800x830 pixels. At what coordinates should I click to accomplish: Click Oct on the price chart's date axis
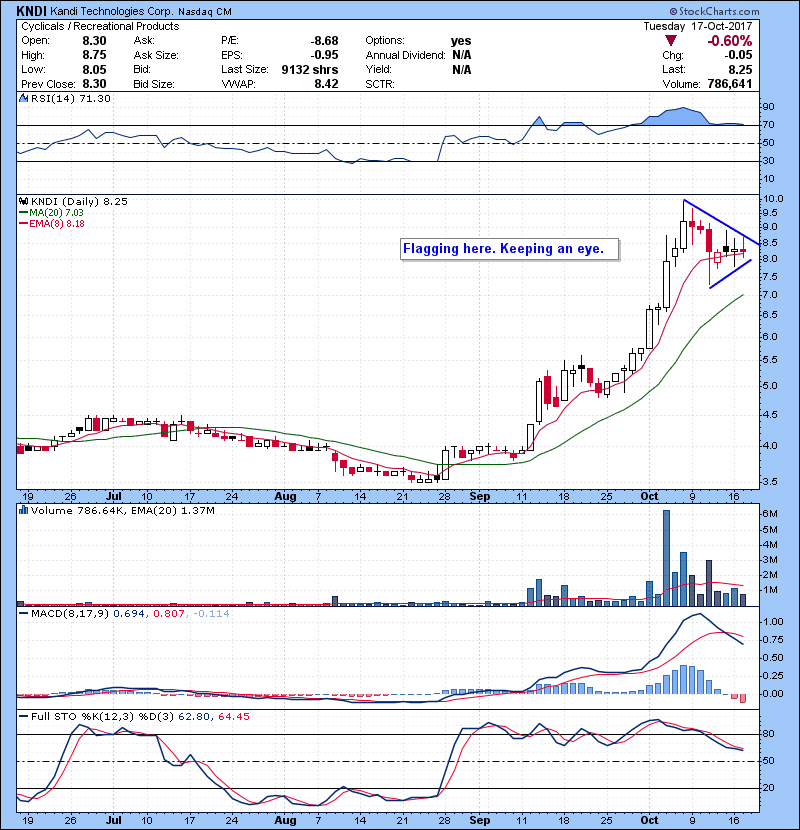(650, 497)
